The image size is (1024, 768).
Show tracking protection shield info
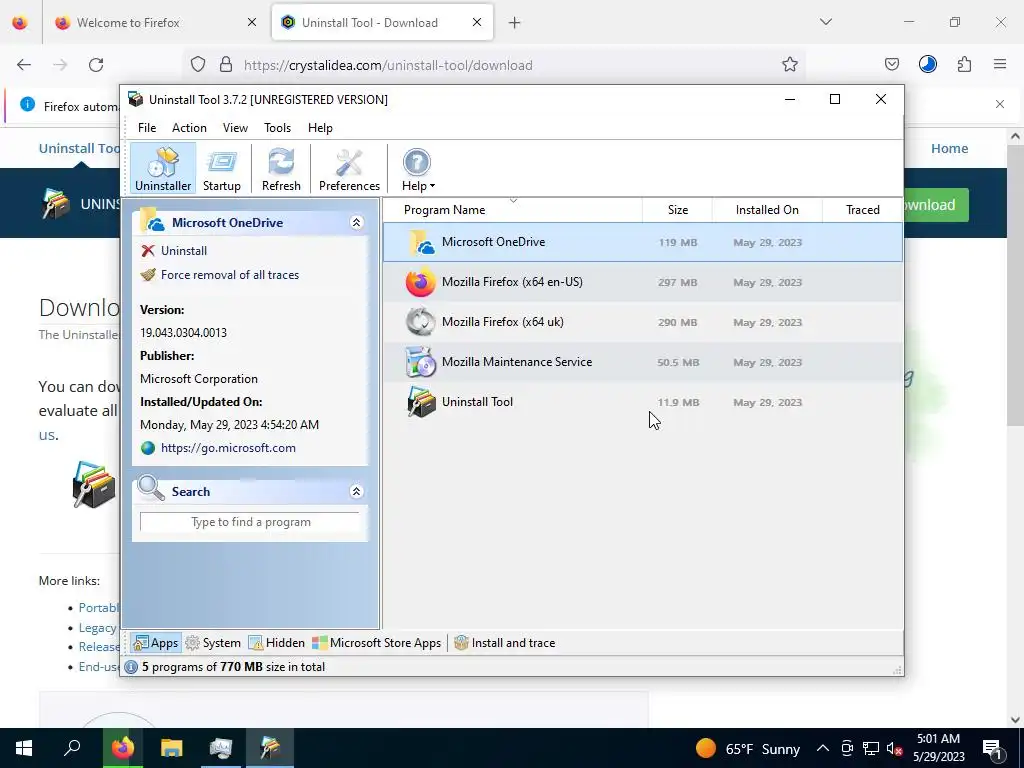[198, 64]
